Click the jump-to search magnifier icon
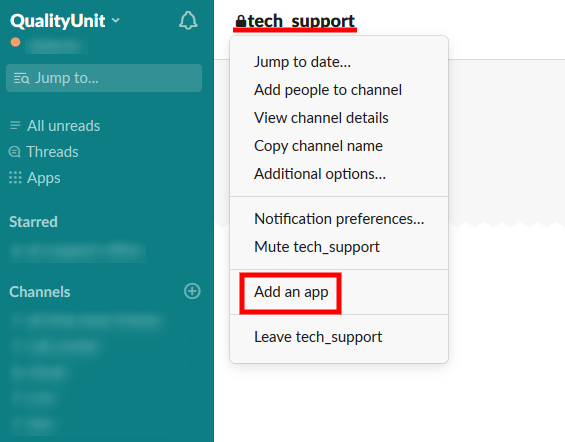The width and height of the screenshot is (565, 442). (x=21, y=78)
